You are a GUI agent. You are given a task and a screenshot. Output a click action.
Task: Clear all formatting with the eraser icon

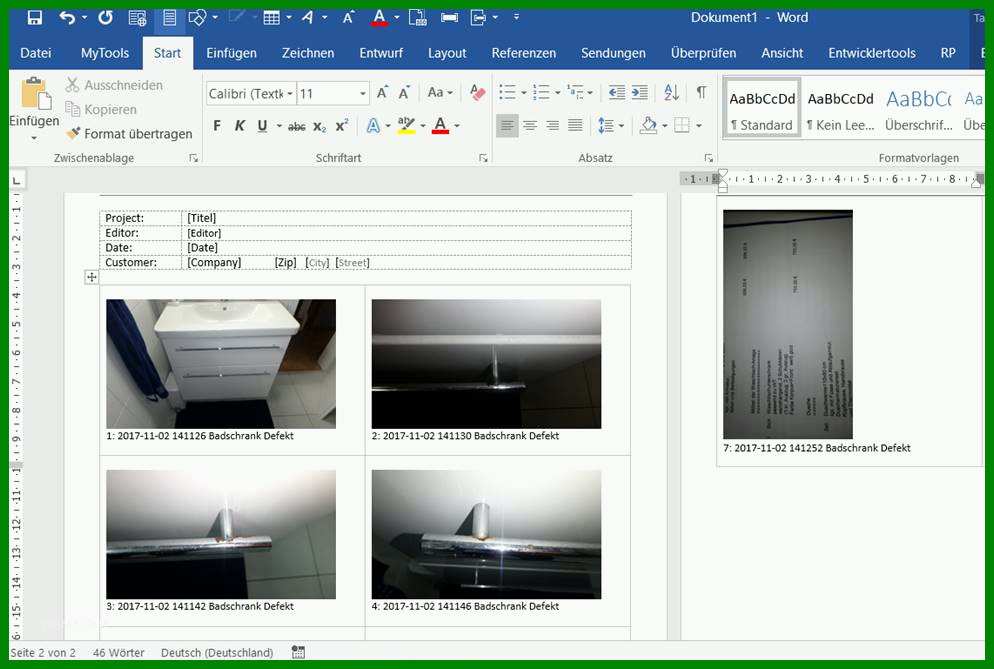[x=477, y=93]
